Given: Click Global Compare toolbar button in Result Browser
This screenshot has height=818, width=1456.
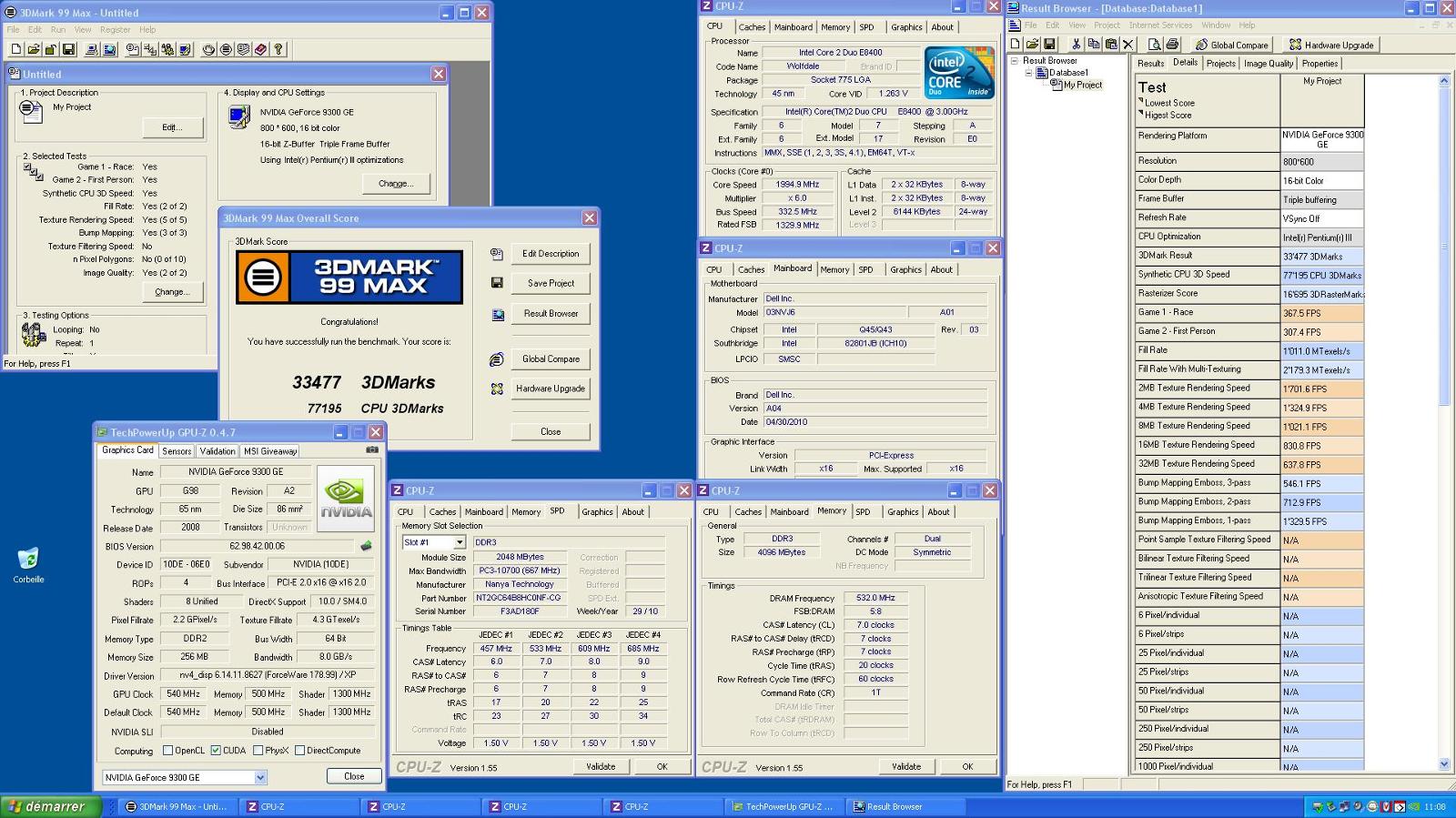Looking at the screenshot, I should click(x=1231, y=45).
